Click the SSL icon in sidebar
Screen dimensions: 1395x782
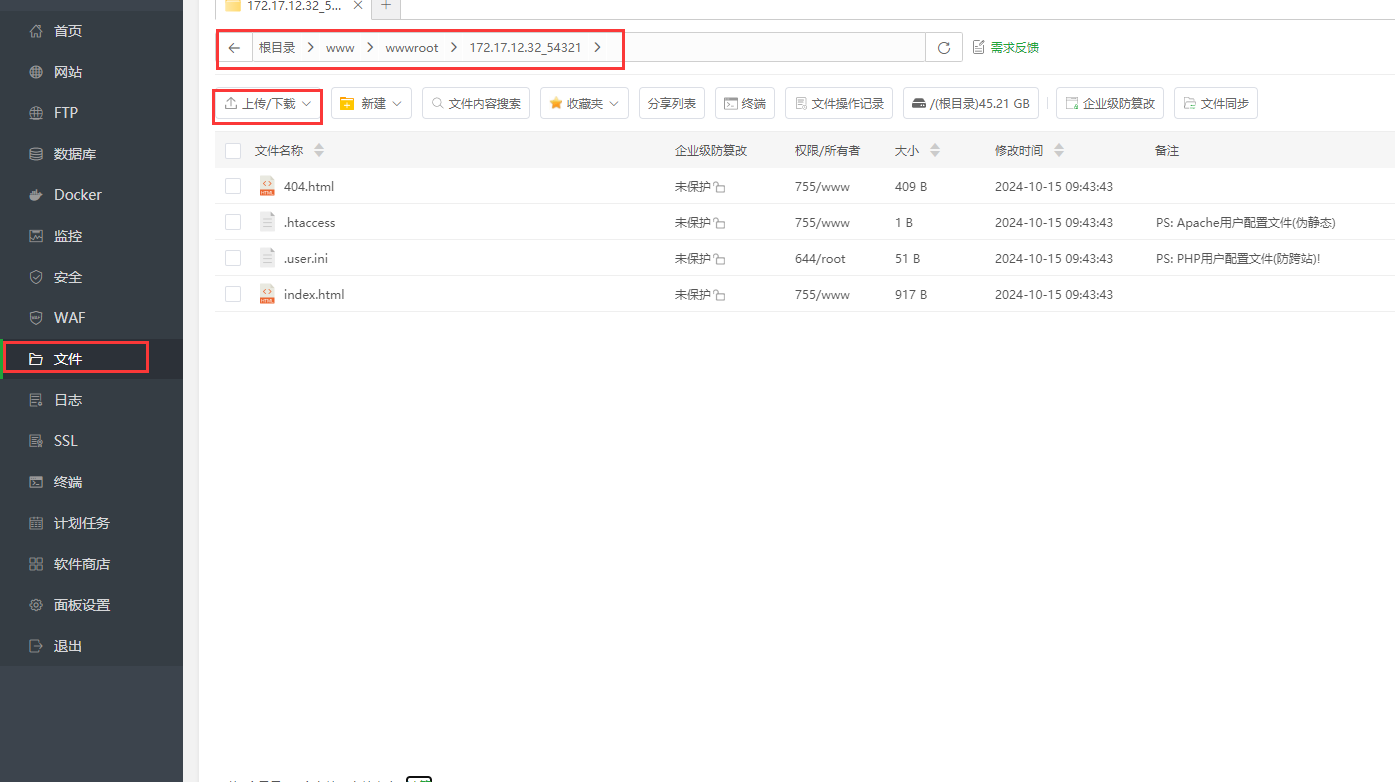[37, 441]
